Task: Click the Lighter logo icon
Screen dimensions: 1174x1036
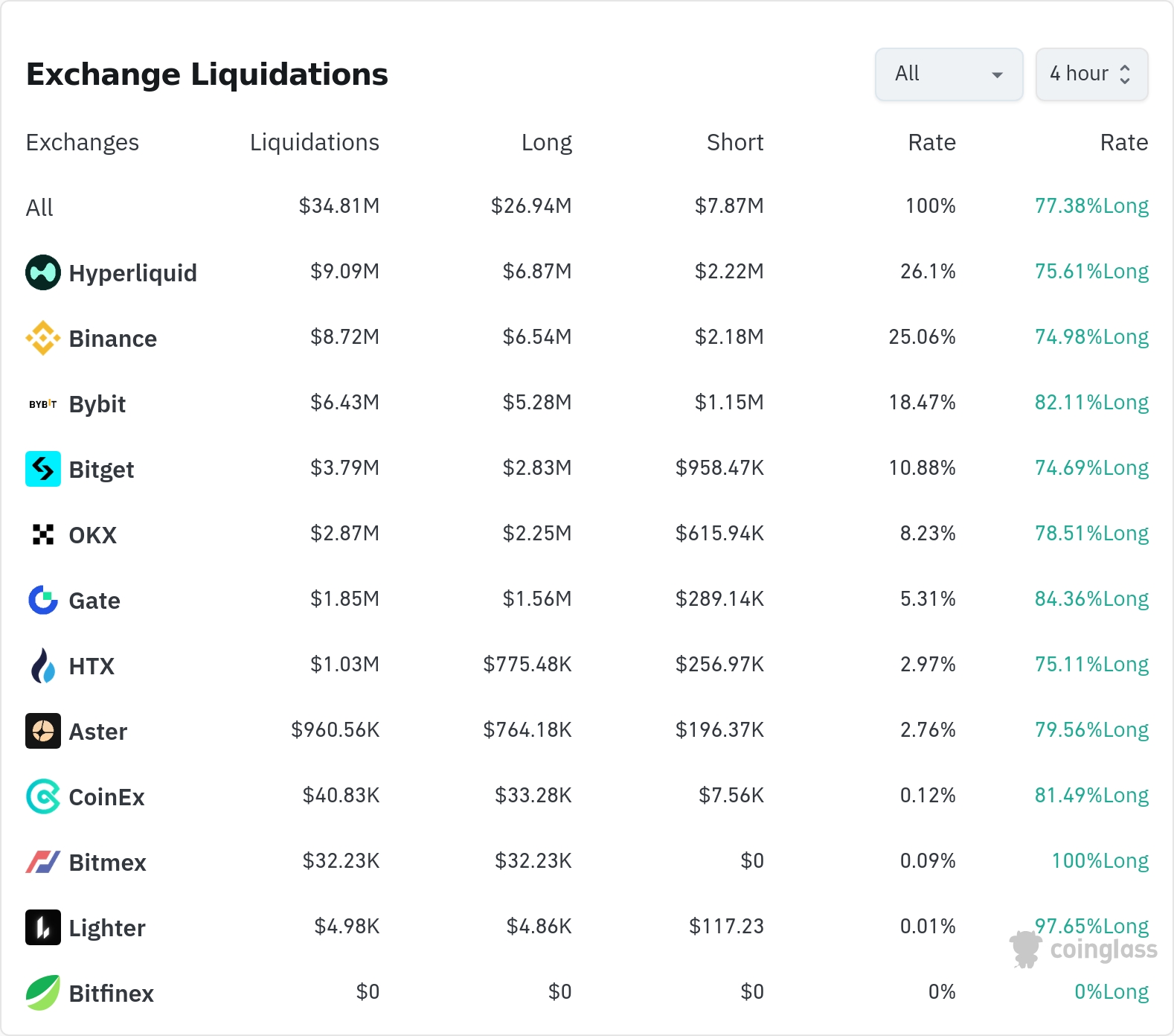Action: pos(43,927)
